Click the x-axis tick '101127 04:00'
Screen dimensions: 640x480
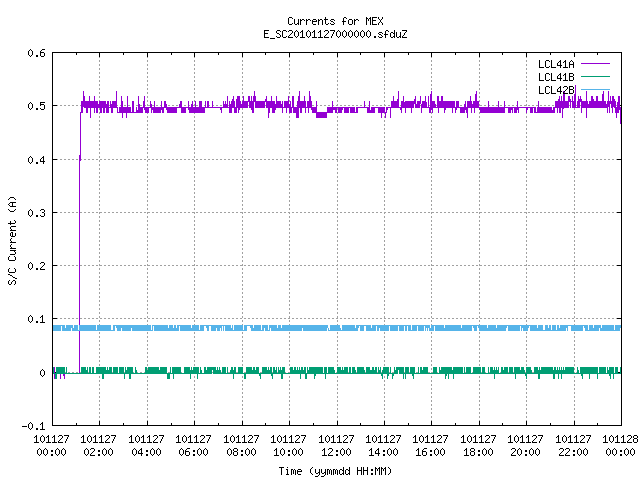click(146, 446)
